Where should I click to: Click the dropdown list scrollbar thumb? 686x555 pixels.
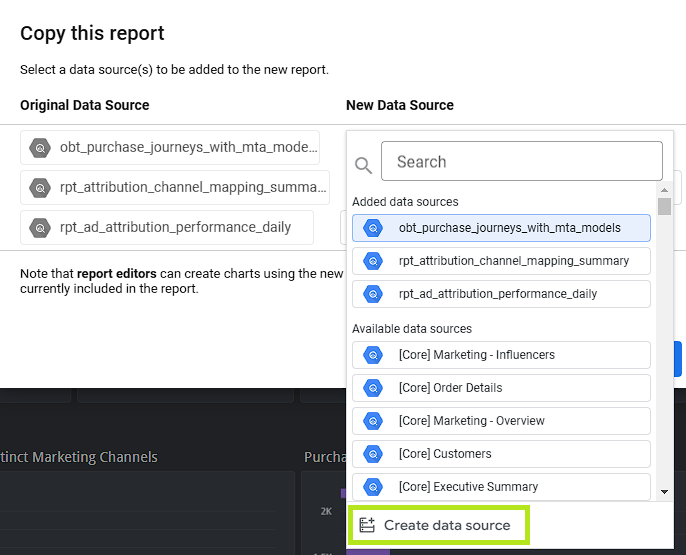[x=664, y=206]
